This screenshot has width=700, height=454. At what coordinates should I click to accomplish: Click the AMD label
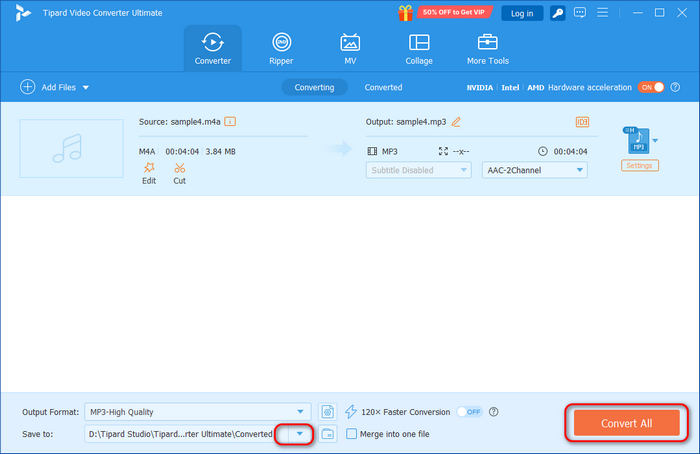point(536,87)
